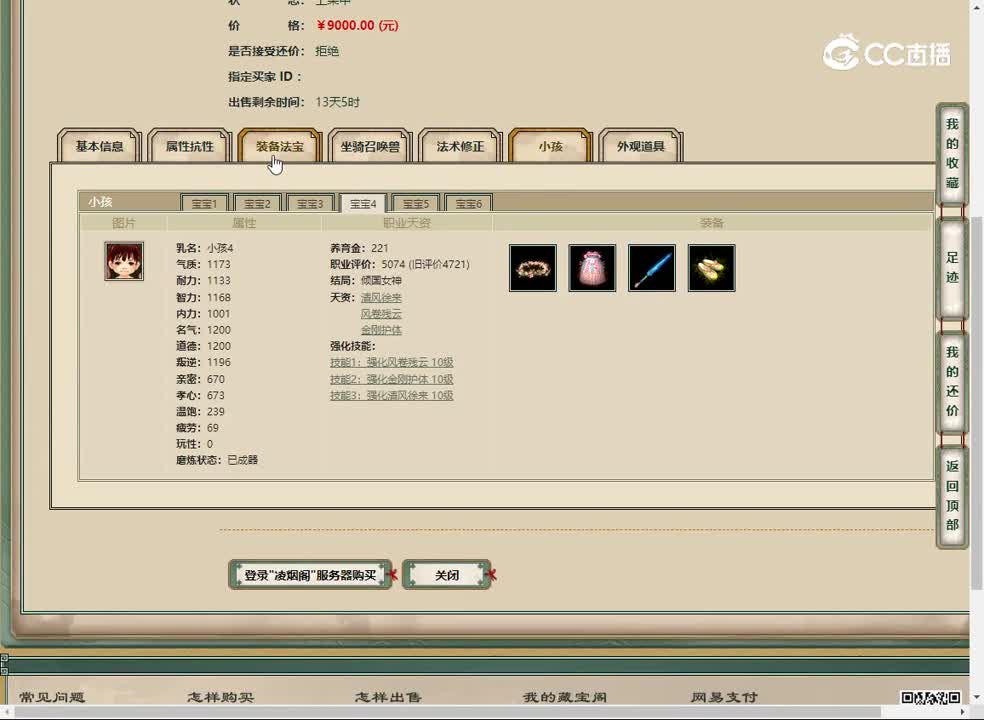This screenshot has height=720, width=984.
Task: Click the pink dress equipment icon
Action: coord(592,268)
